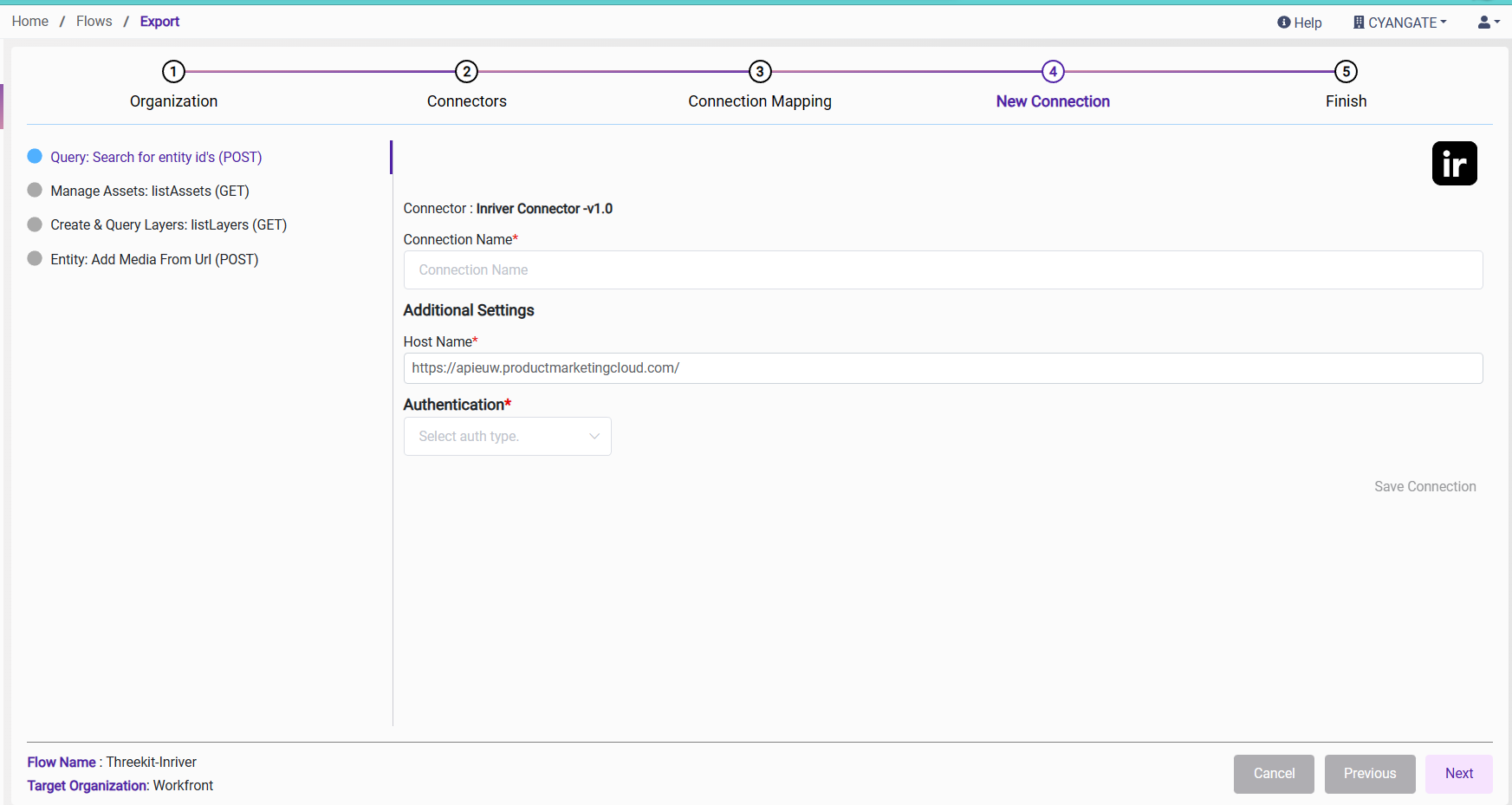Click the Inriver connector logo icon
The image size is (1512, 805).
point(1454,164)
